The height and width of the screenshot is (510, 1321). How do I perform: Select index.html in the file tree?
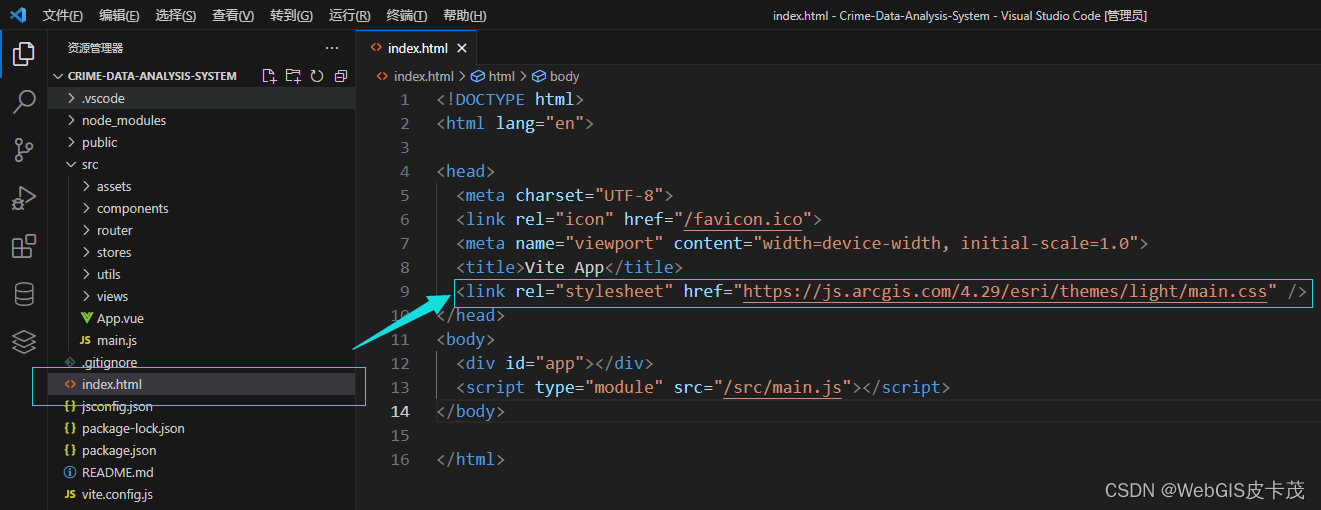[x=201, y=384]
